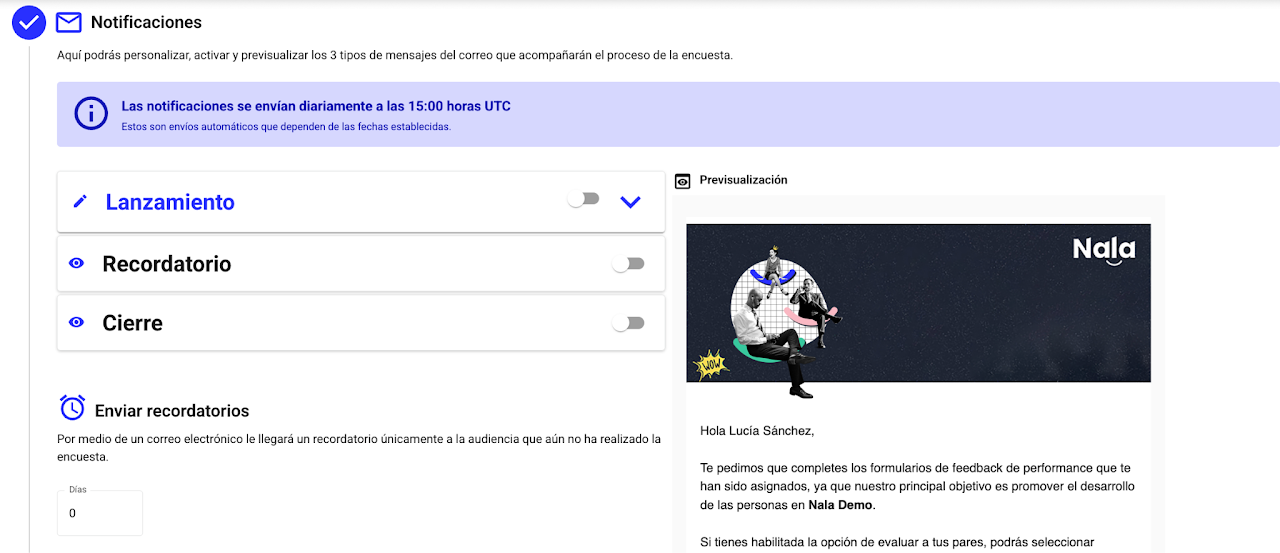Click the blue checkmark step indicator
This screenshot has height=553, width=1280.
[x=29, y=22]
